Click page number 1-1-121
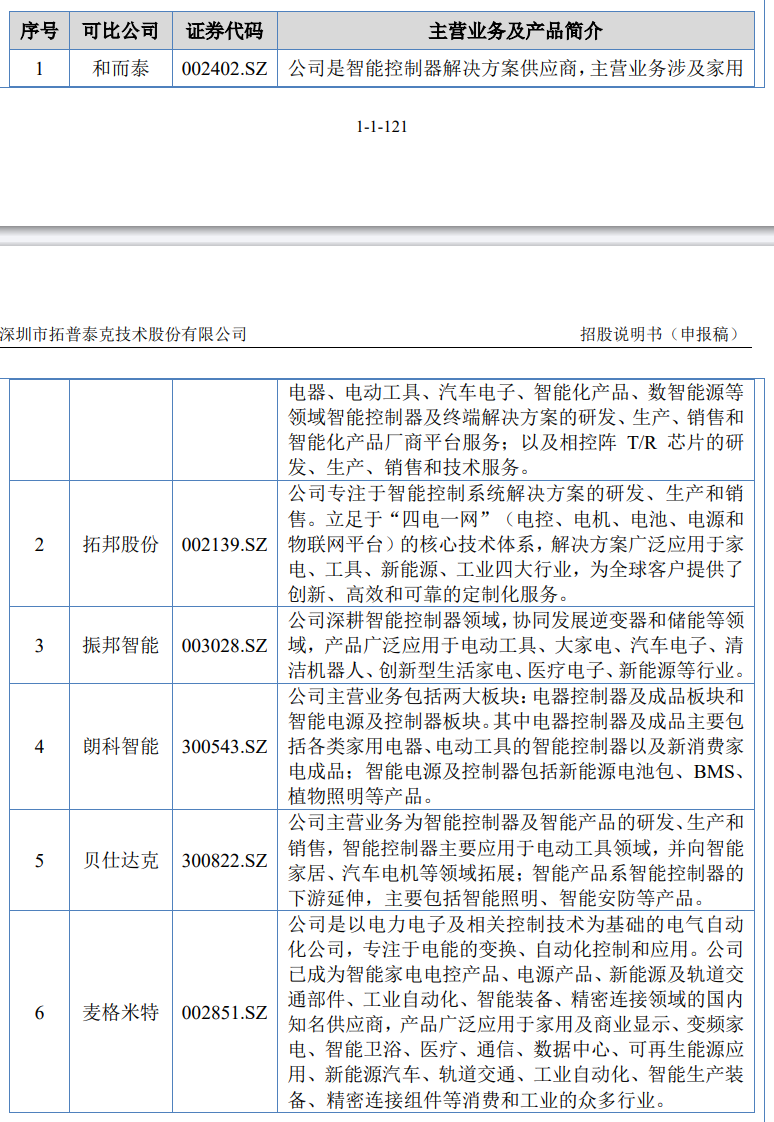This screenshot has width=774, height=1122. [x=382, y=127]
